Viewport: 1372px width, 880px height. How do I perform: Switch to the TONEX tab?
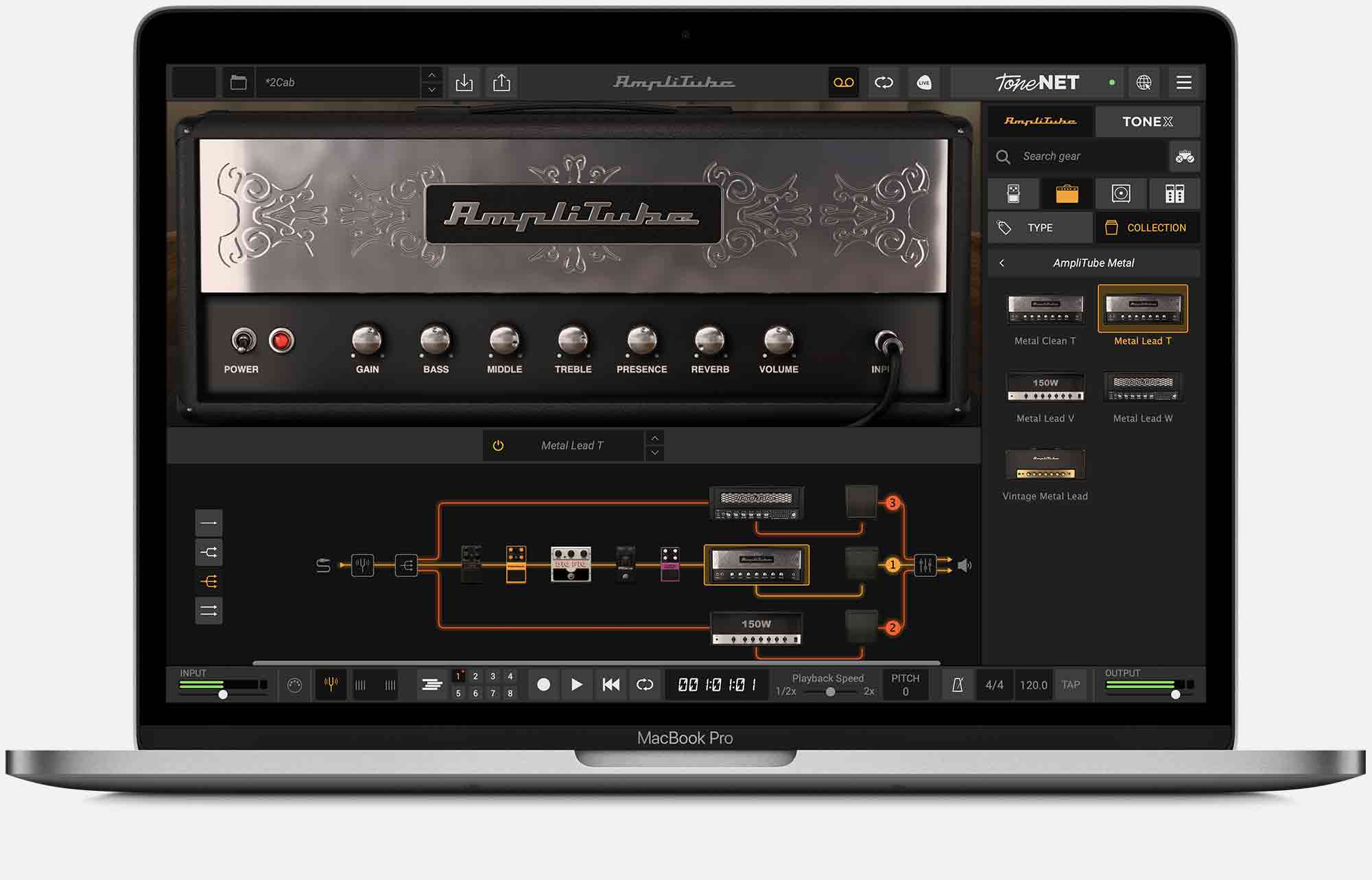pos(1147,121)
